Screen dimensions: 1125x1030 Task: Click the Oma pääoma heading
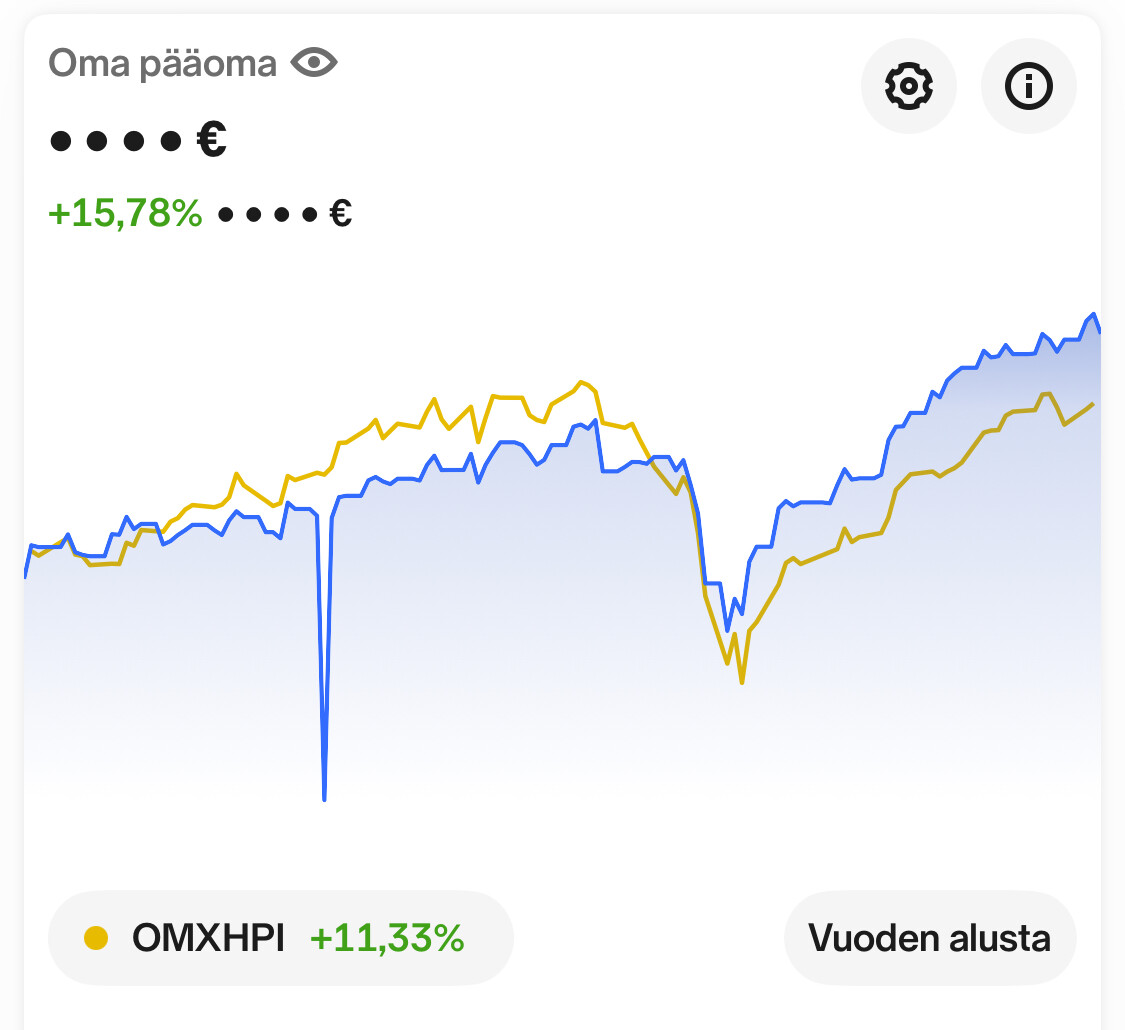click(x=162, y=63)
